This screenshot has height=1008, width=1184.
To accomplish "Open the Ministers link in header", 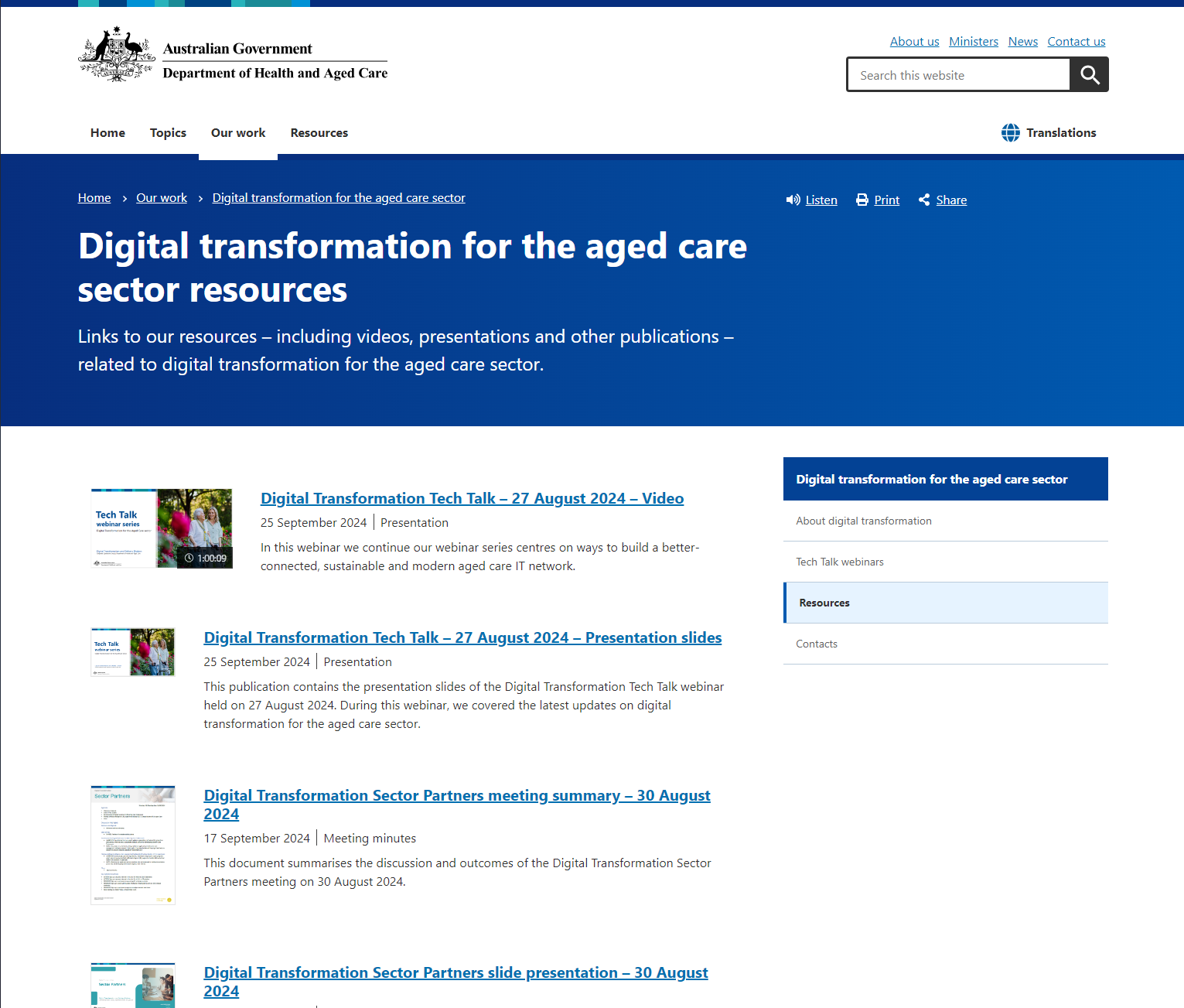I will pyautogui.click(x=973, y=42).
